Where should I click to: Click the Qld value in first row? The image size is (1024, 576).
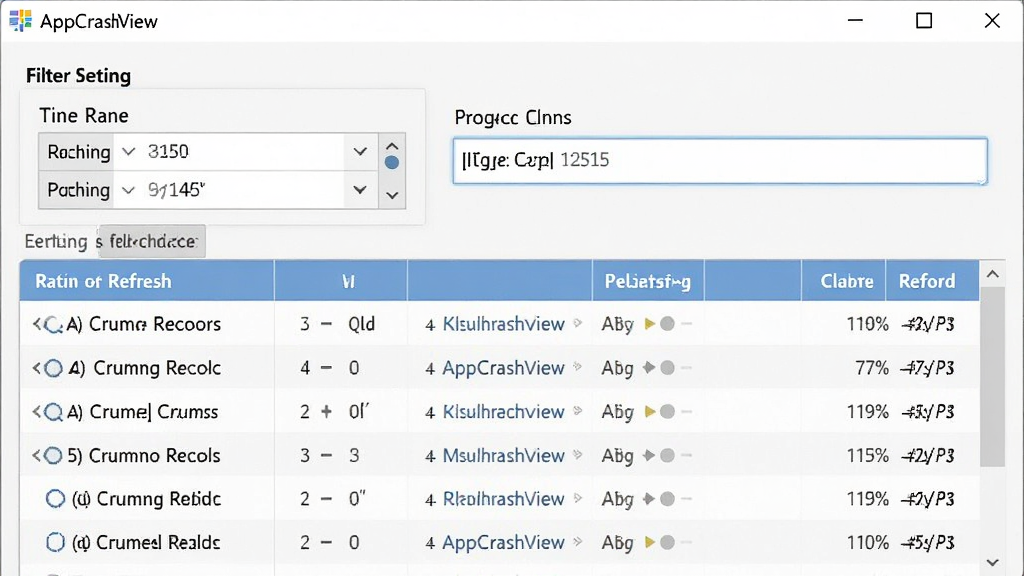point(361,324)
